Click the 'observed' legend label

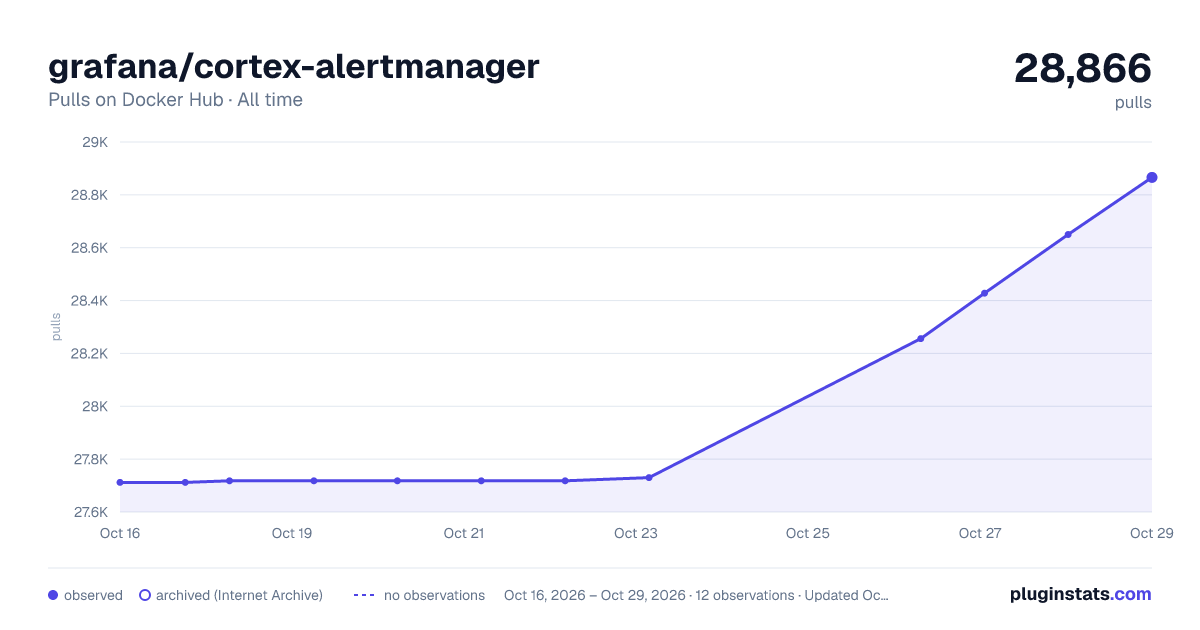[x=93, y=595]
